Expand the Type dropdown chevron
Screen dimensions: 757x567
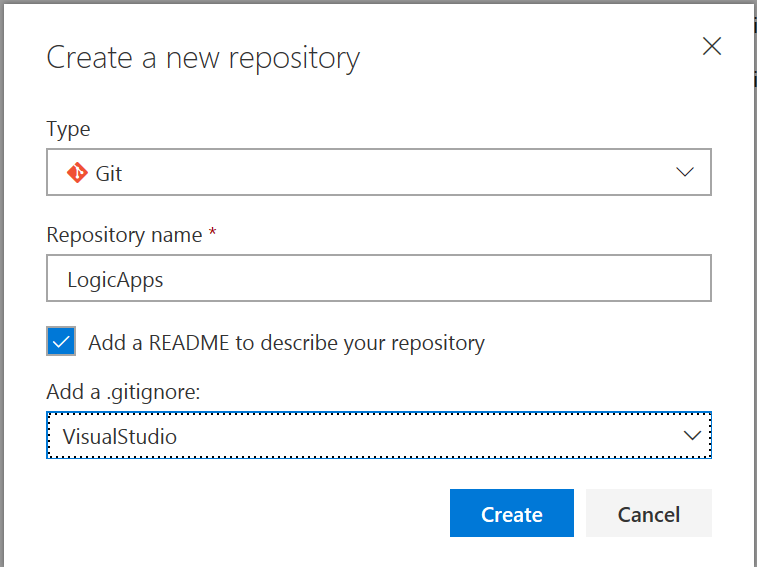685,172
